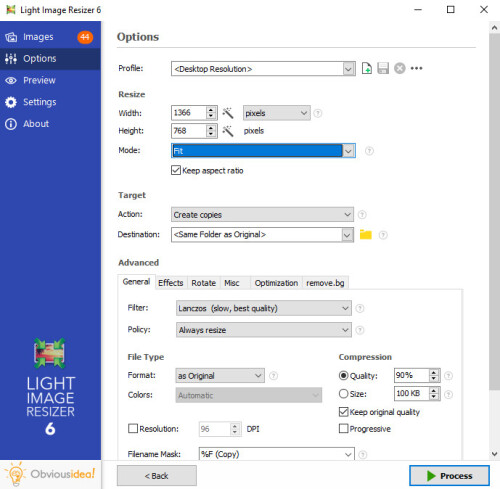
Task: Enable the Progressive checkbox
Action: click(x=343, y=428)
